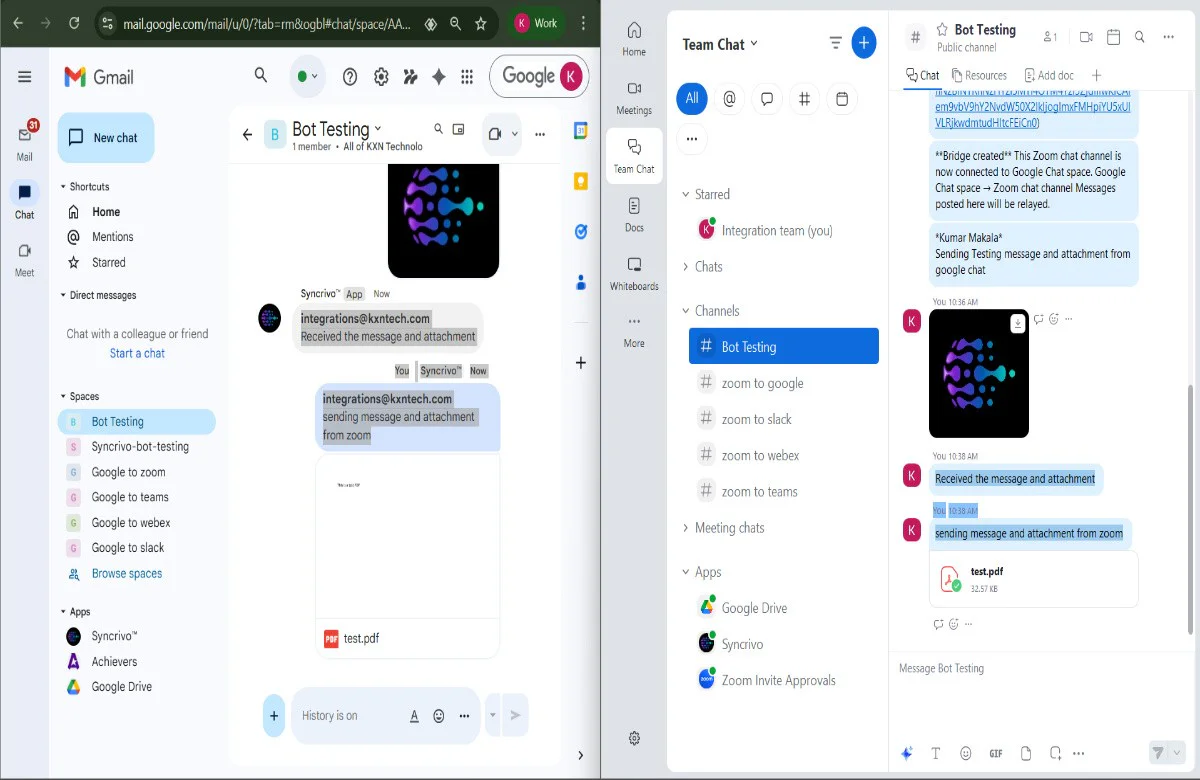This screenshot has width=1200, height=780.
Task: Open more options in Google Chat header
Action: (540, 134)
